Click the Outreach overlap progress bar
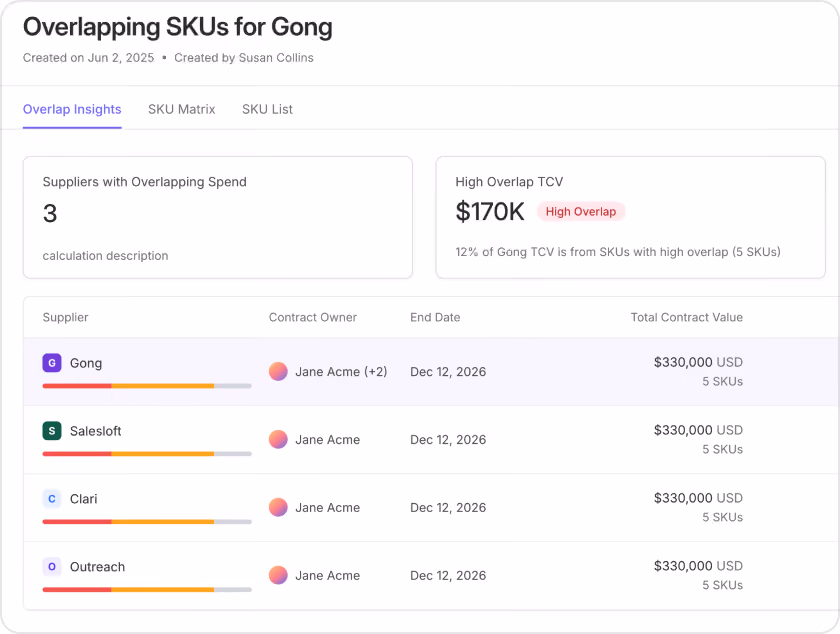 coord(147,590)
